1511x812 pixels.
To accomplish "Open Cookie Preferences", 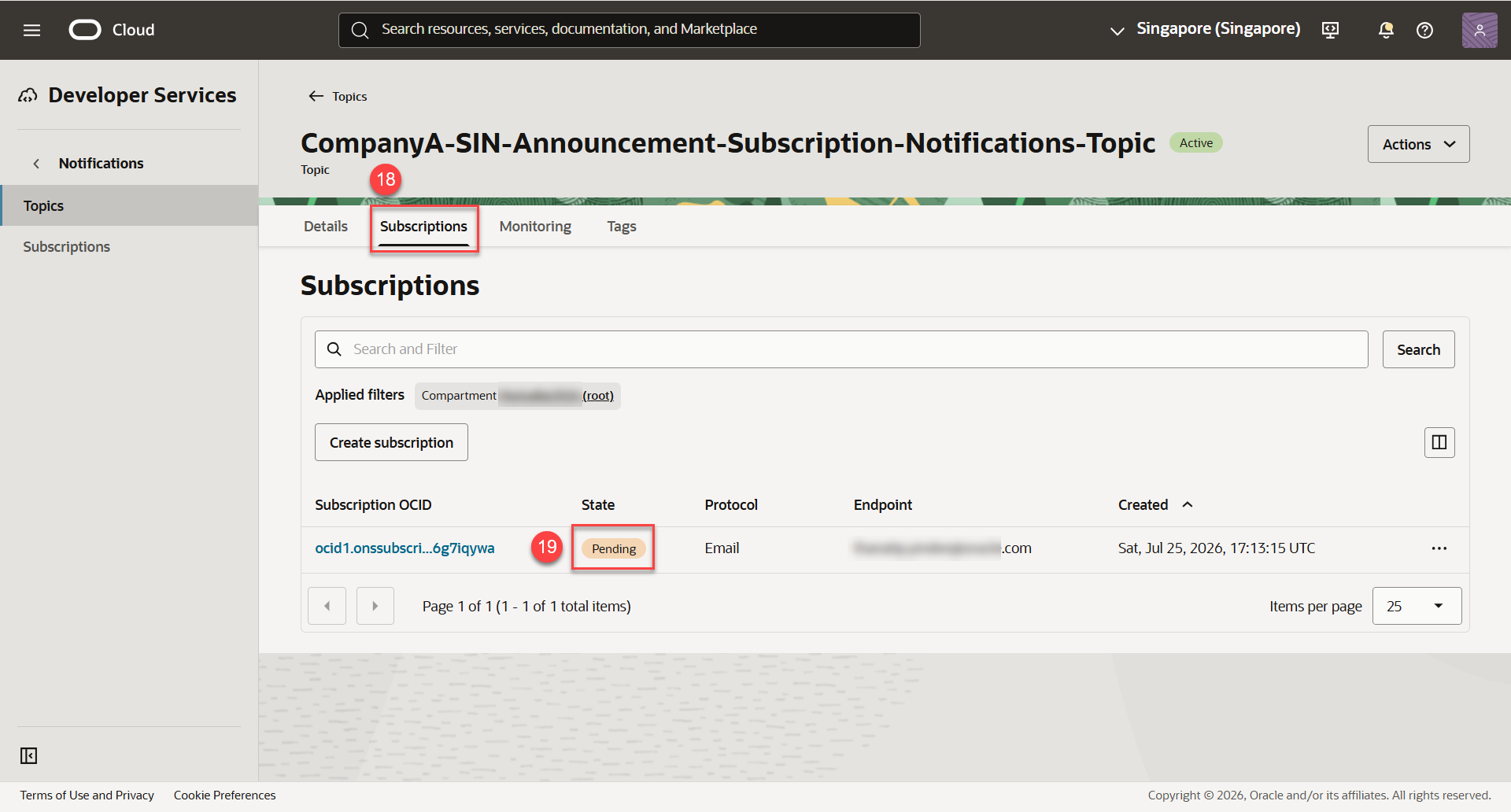I will click(224, 795).
